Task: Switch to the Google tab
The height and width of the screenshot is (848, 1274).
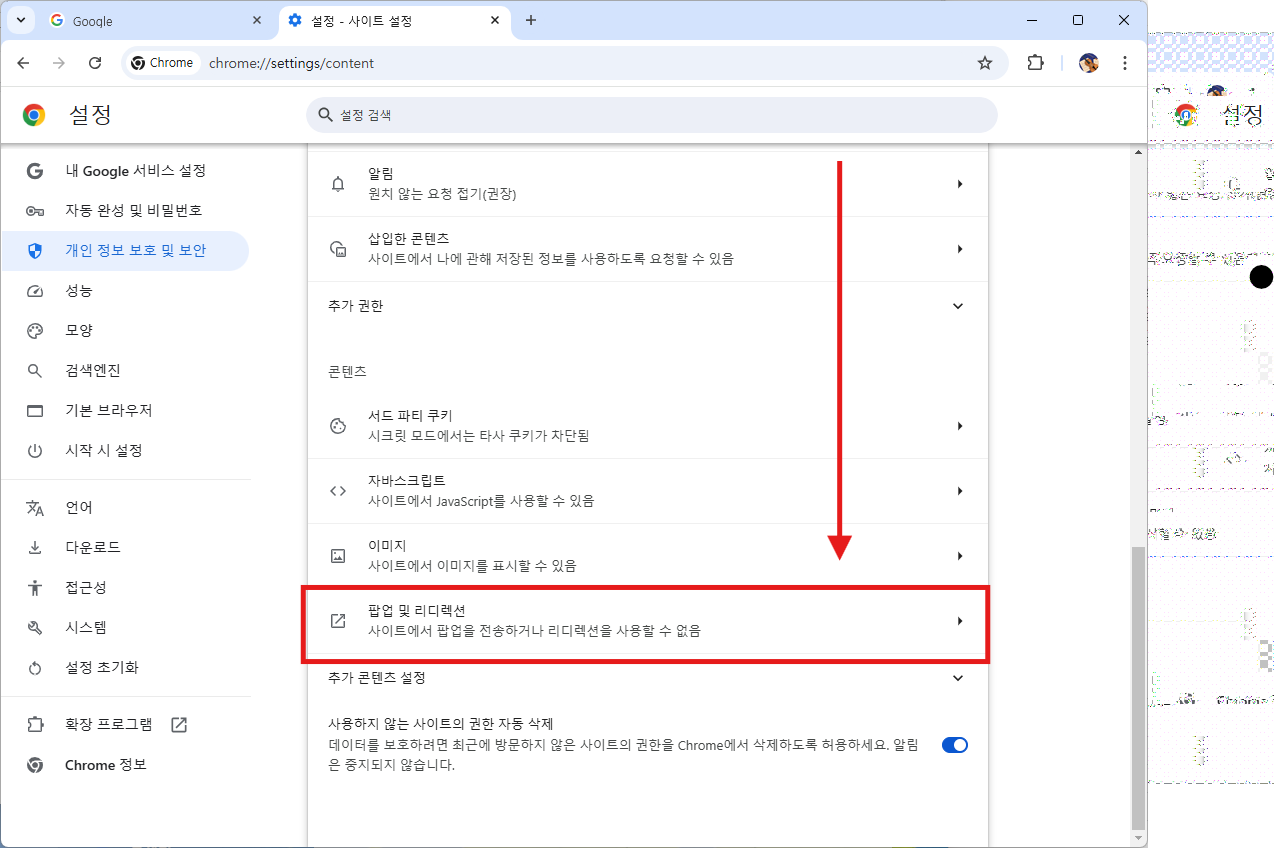Action: pos(150,20)
